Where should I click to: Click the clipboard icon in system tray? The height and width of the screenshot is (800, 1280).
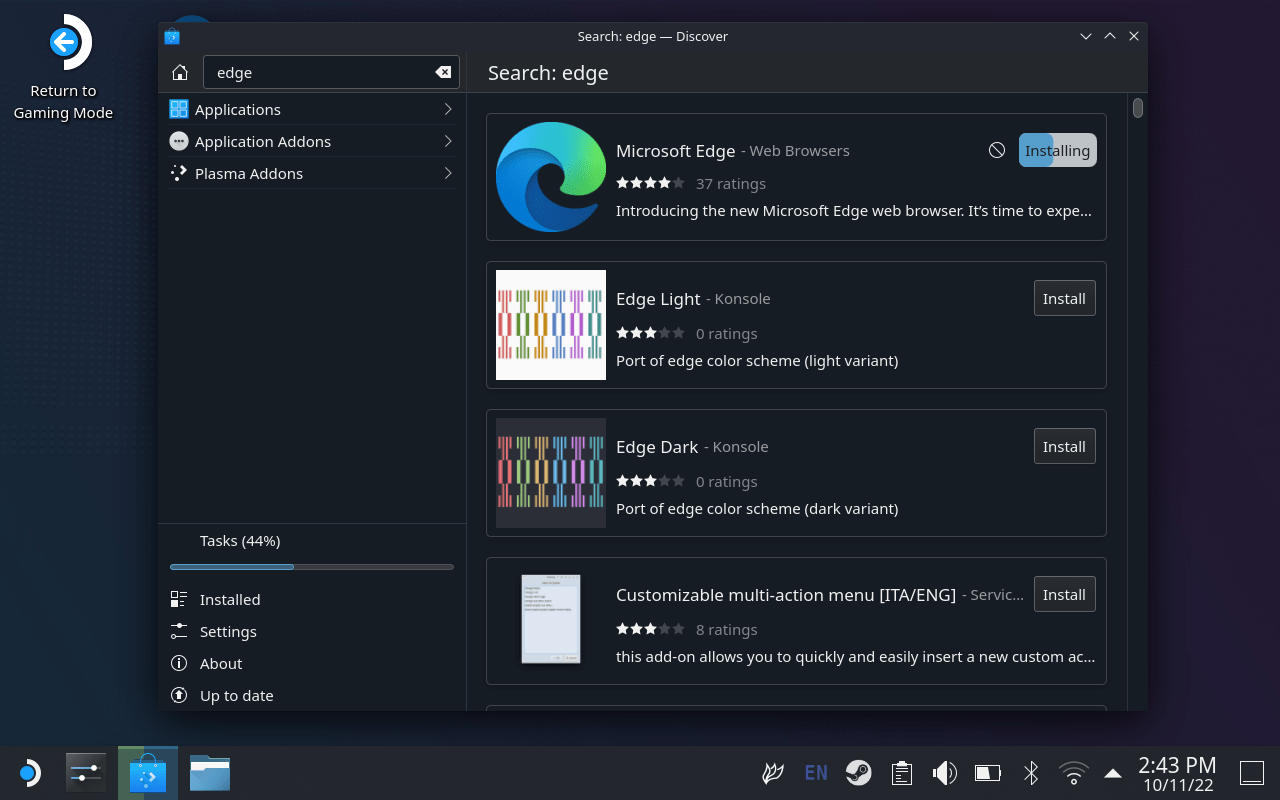[901, 773]
